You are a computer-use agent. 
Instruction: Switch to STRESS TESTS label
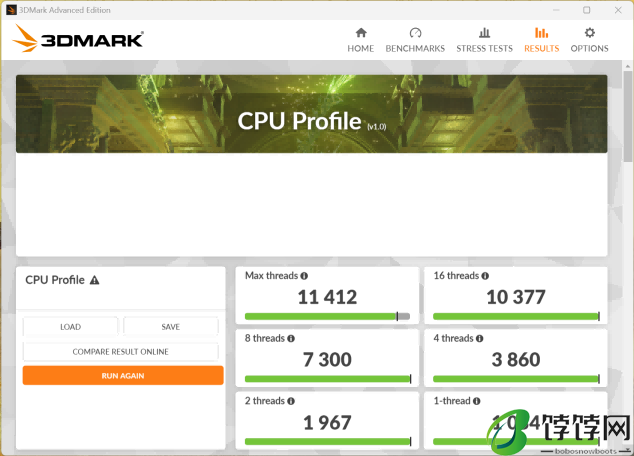coord(484,49)
